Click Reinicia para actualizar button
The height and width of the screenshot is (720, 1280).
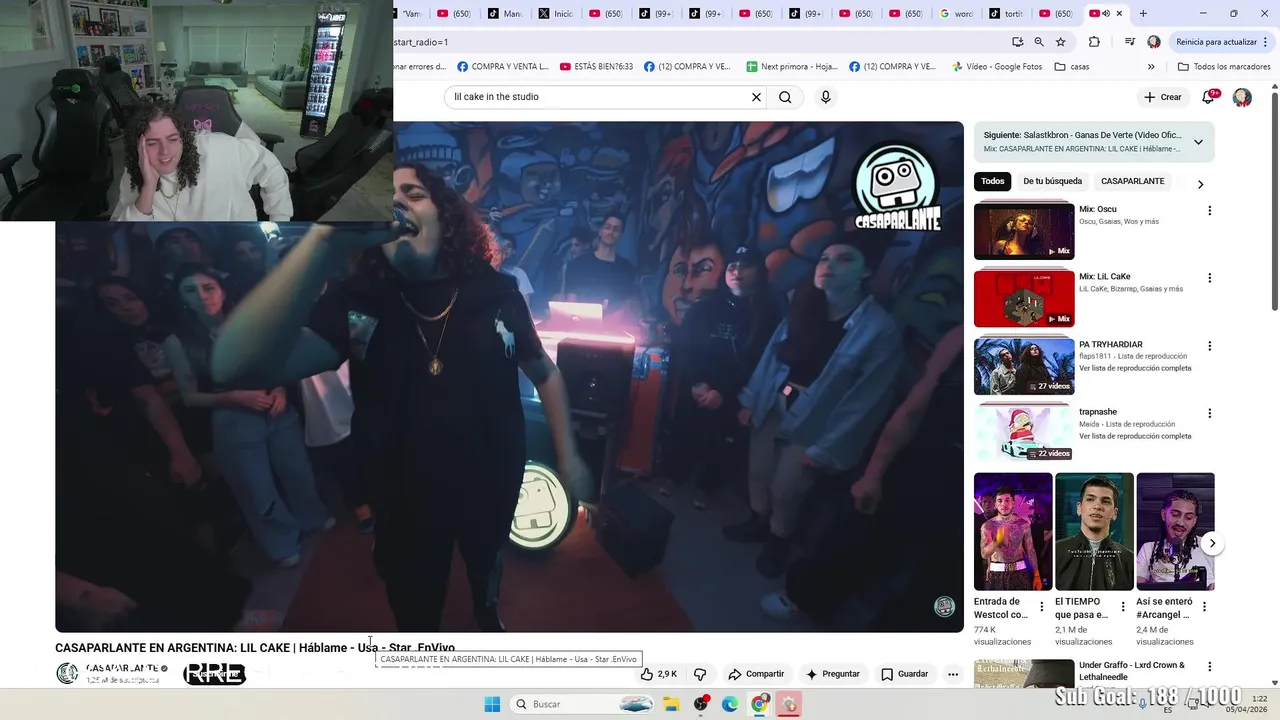[x=1215, y=42]
